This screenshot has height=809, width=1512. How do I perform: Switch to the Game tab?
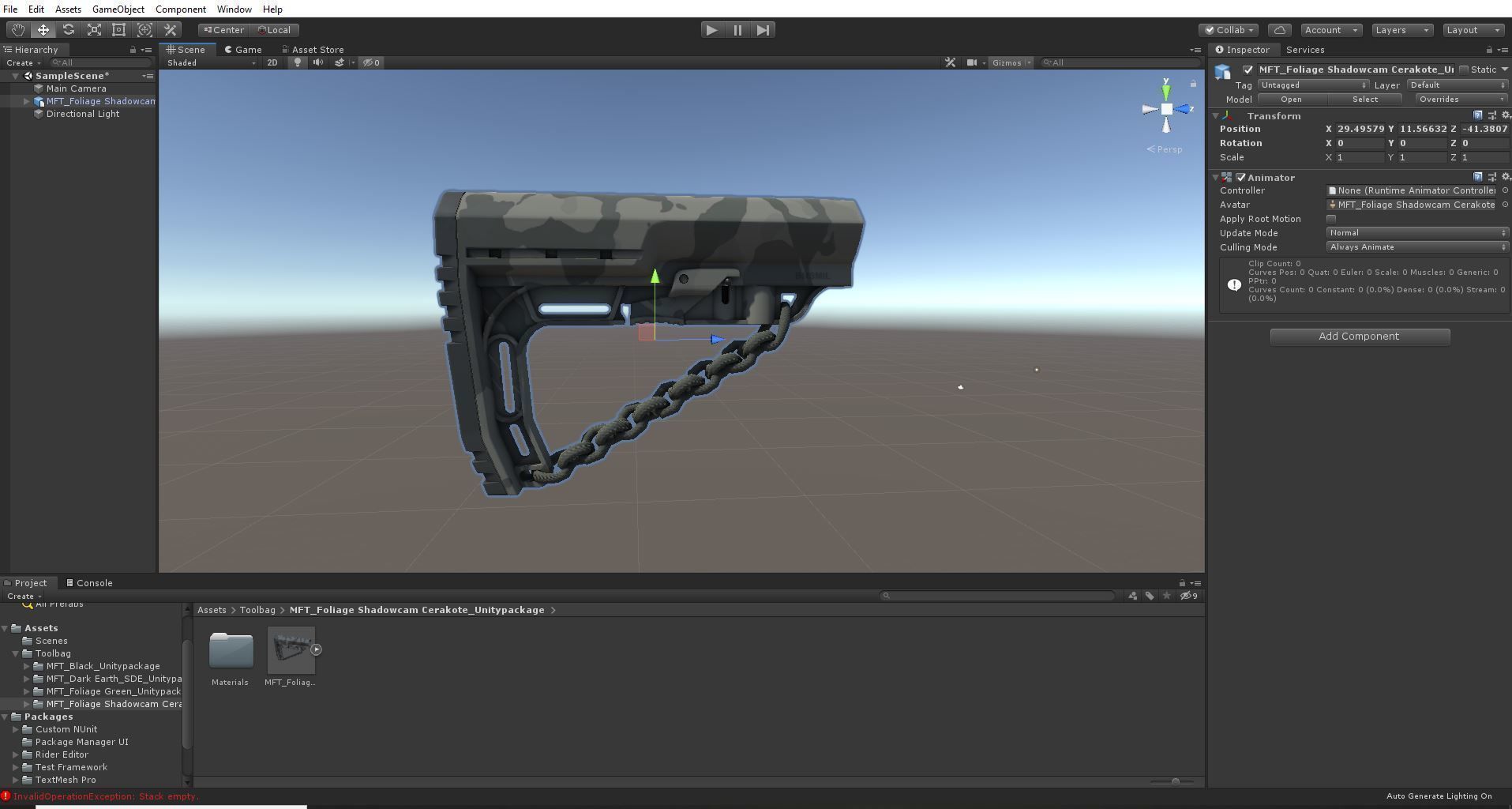point(243,50)
